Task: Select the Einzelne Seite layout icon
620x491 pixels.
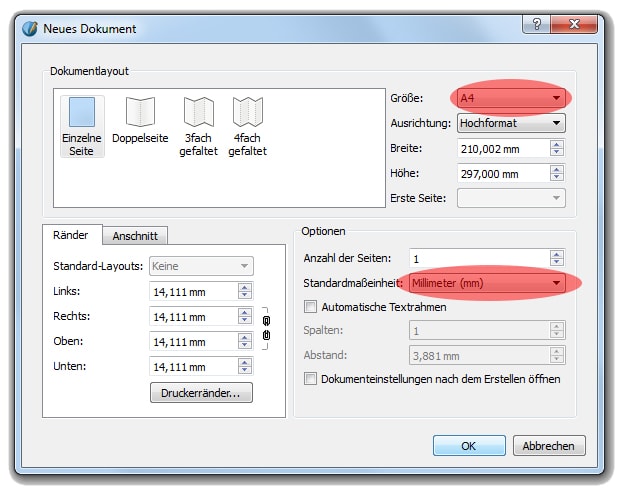Action: pyautogui.click(x=82, y=112)
